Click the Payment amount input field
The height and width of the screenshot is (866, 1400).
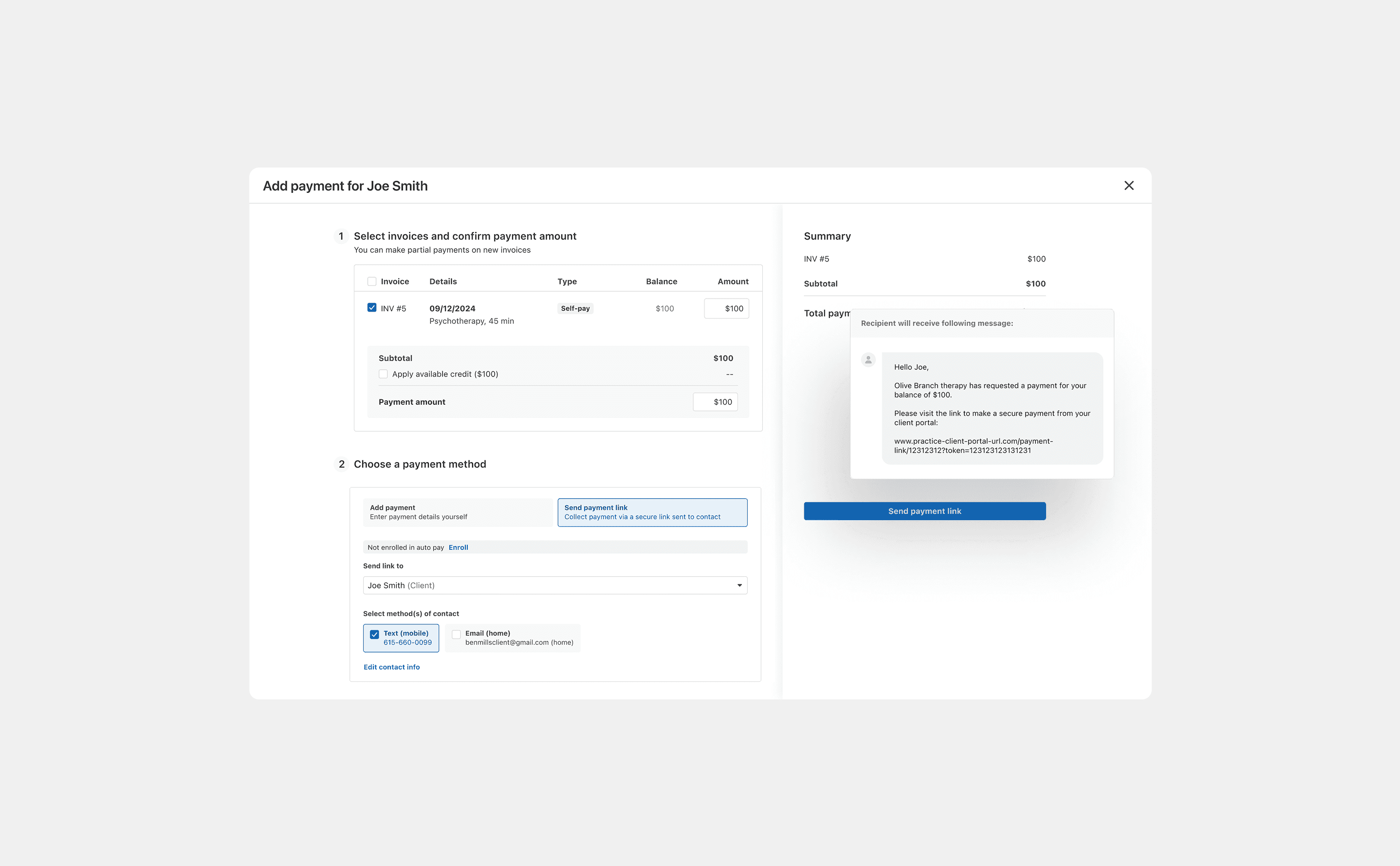(x=715, y=402)
